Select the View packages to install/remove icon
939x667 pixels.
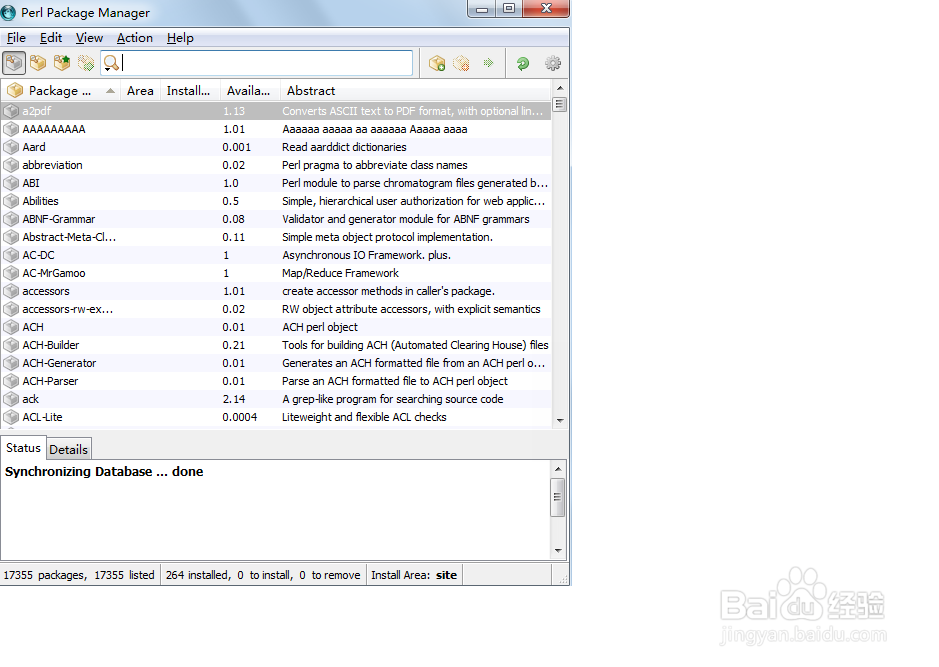86,63
